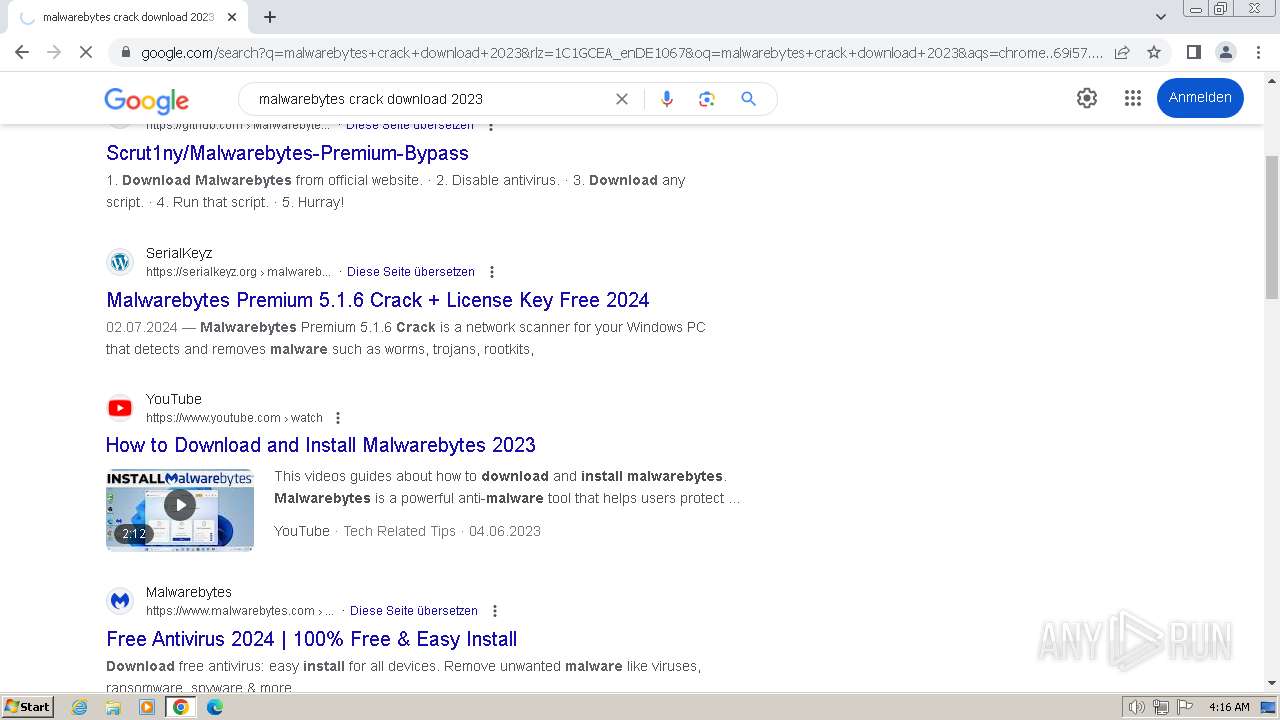Image resolution: width=1280 pixels, height=720 pixels.
Task: Click the blue search magnifier icon
Action: pyautogui.click(x=748, y=99)
